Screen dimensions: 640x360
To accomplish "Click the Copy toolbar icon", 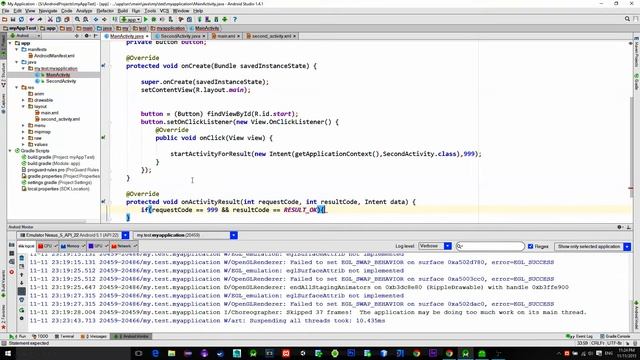I will [x=58, y=19].
